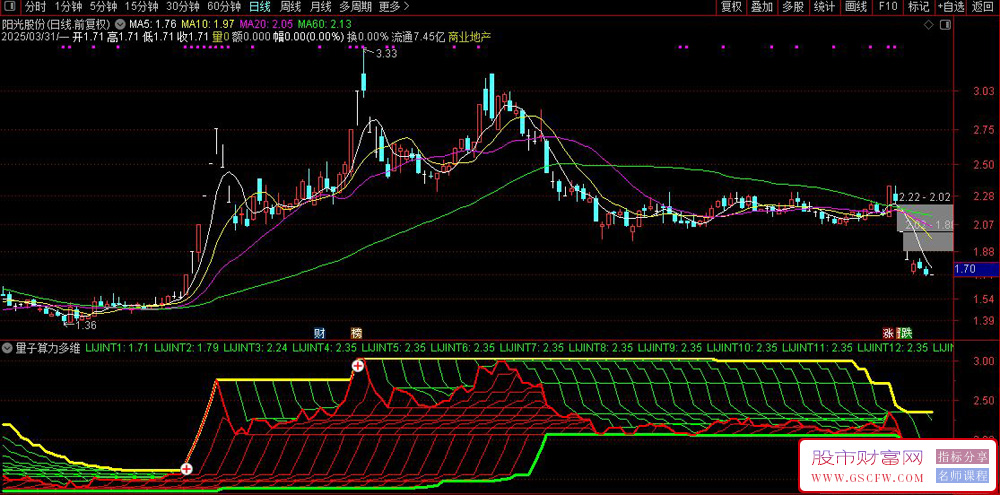Image resolution: width=1000 pixels, height=495 pixels.
Task: Click the 流通7.45亿 value
Action: click(418, 37)
